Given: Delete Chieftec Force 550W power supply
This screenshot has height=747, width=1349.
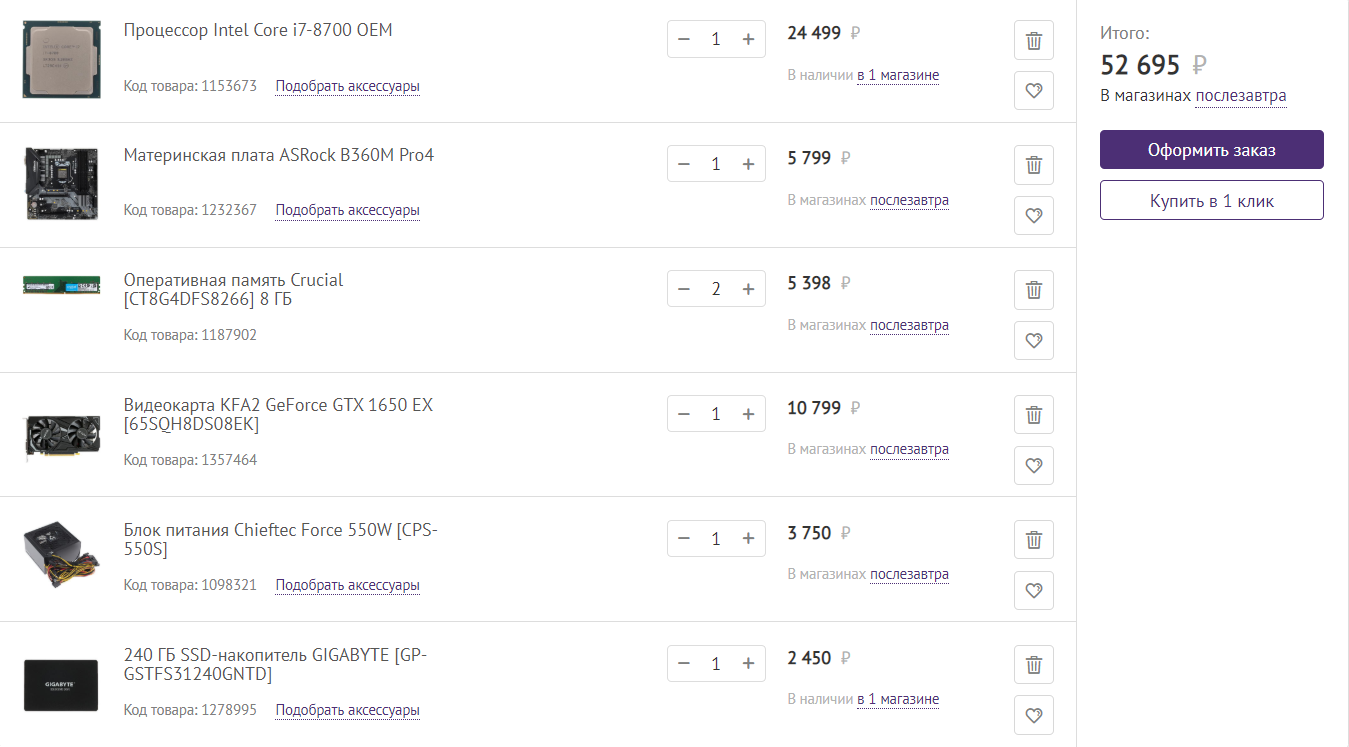Looking at the screenshot, I should click(x=1033, y=540).
